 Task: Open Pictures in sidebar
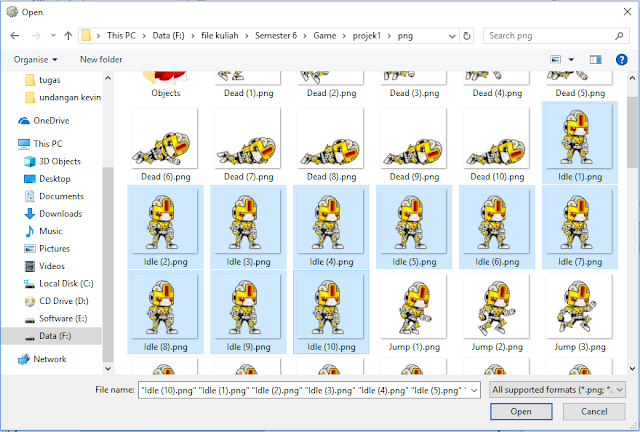[47, 249]
